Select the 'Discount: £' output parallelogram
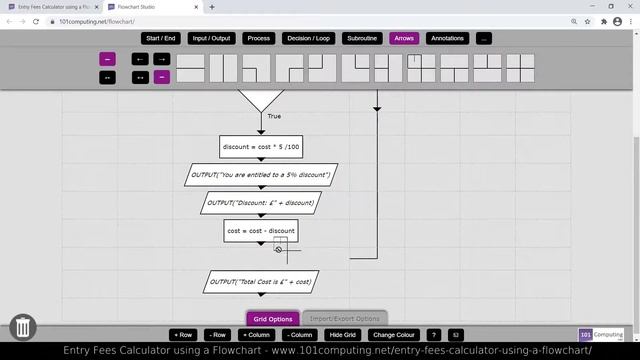 (261, 203)
